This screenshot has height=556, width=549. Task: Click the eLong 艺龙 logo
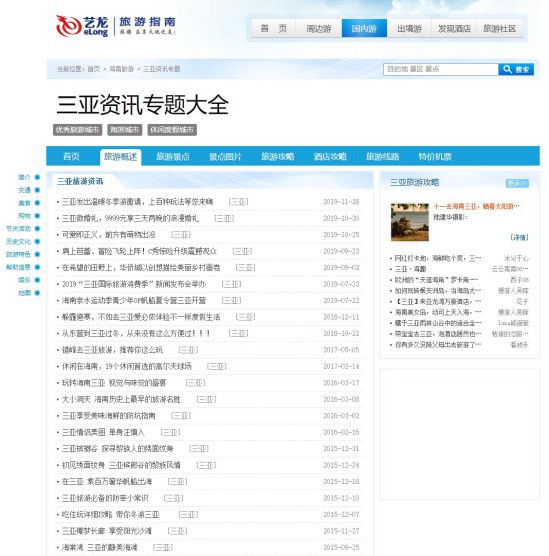coord(82,26)
